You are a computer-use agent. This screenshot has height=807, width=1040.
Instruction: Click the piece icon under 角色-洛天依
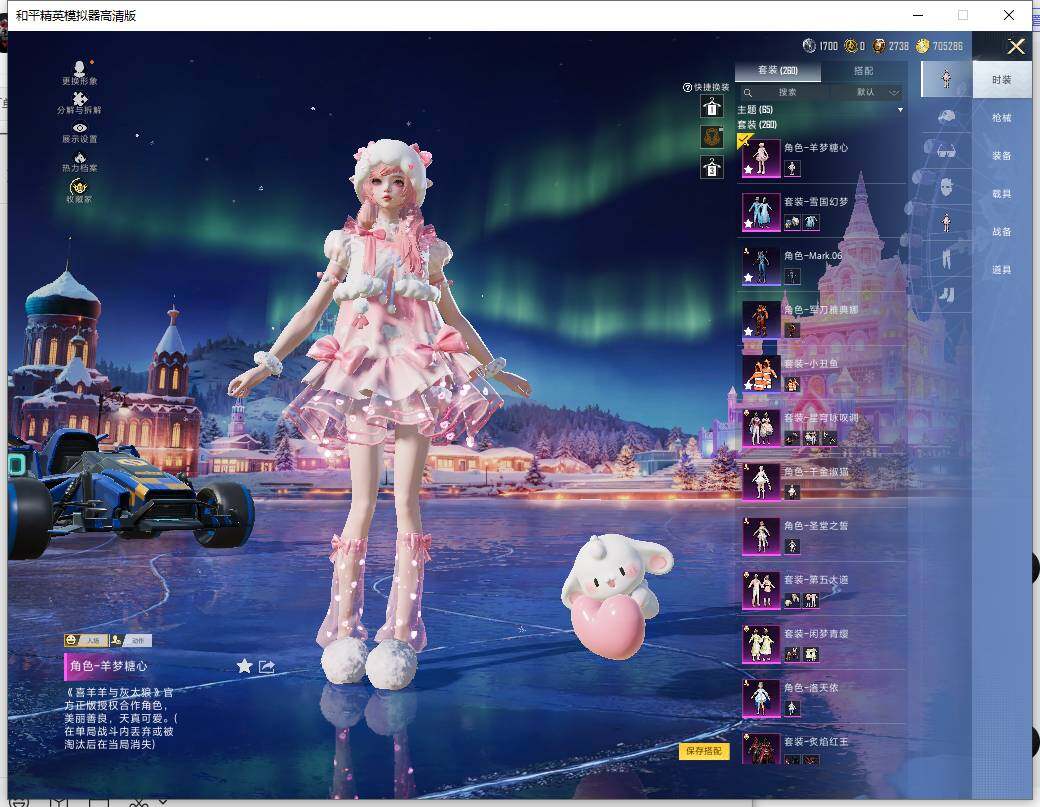[792, 708]
